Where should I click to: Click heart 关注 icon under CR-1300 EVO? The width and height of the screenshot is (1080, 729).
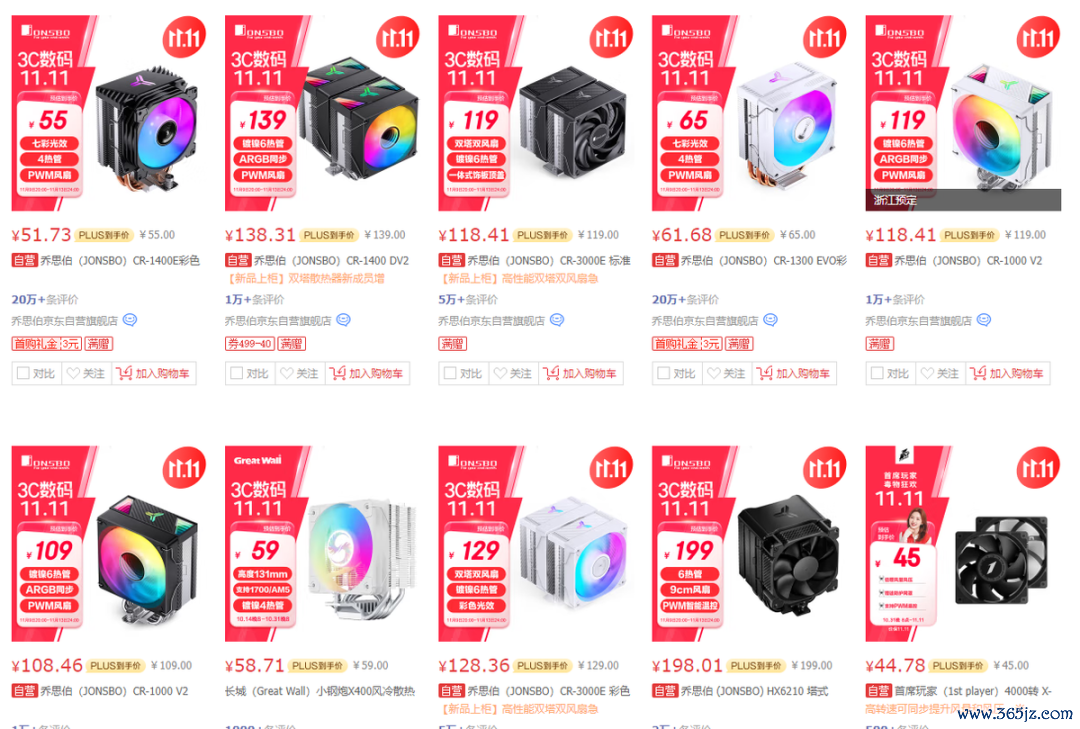[x=714, y=373]
